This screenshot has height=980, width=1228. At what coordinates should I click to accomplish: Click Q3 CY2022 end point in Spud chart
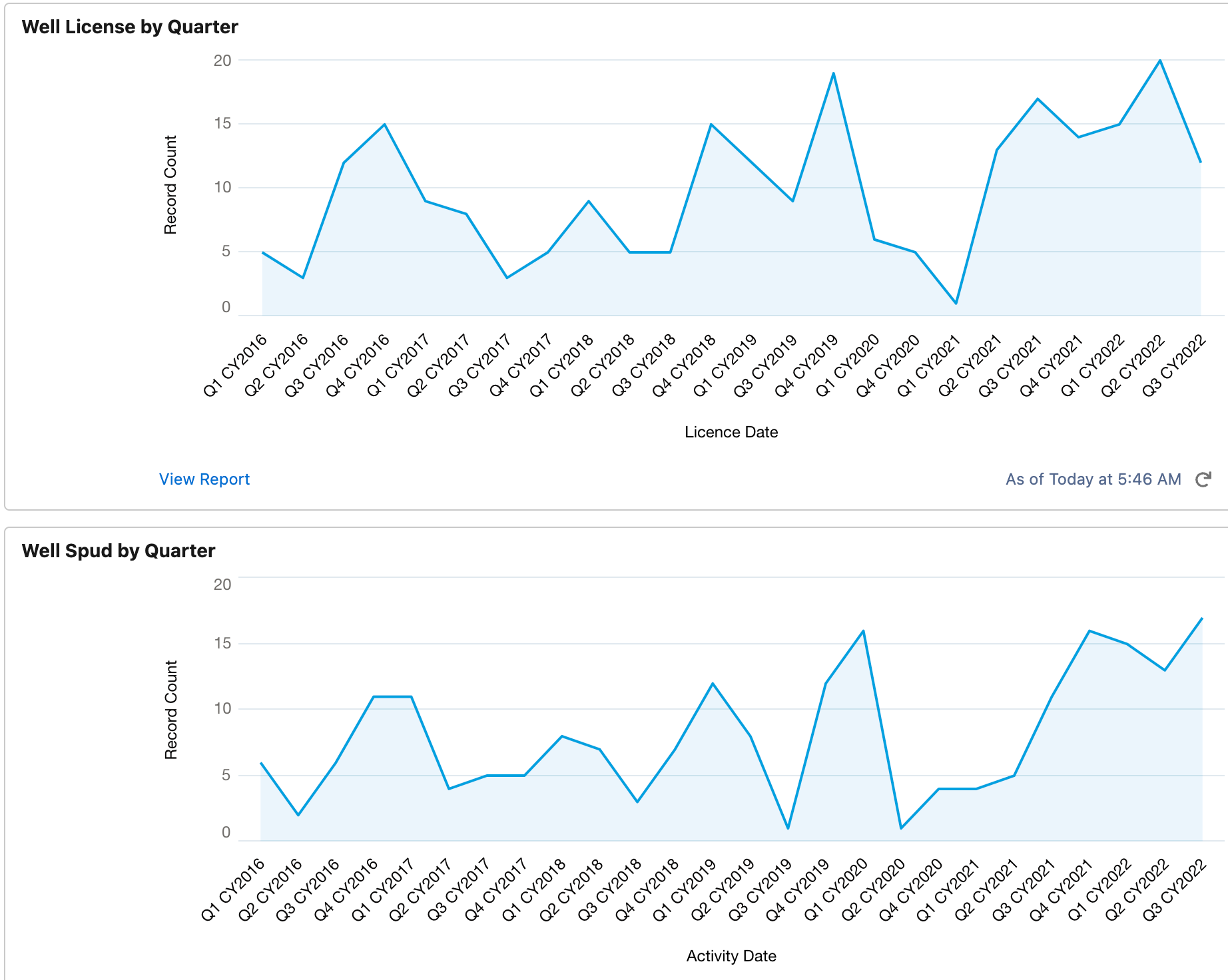coord(1202,618)
